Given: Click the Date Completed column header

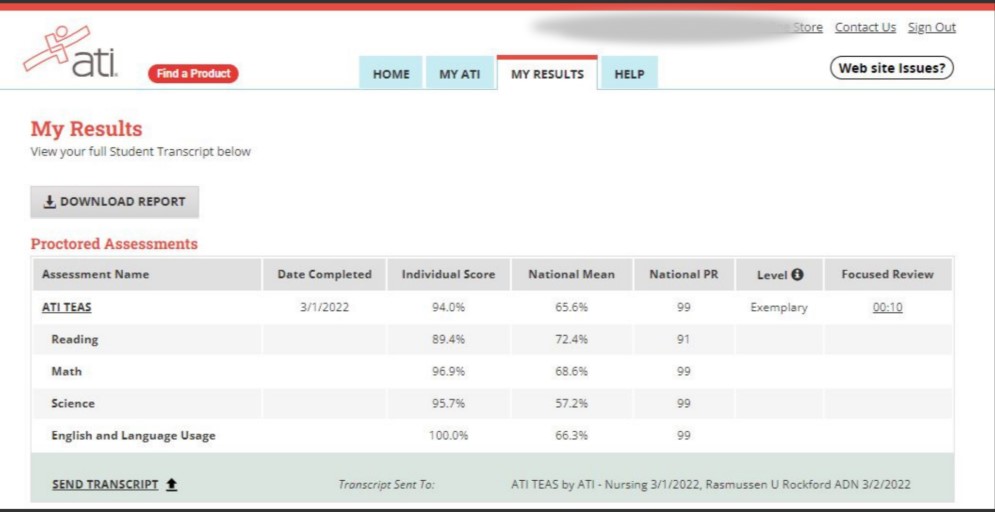Looking at the screenshot, I should (x=324, y=274).
